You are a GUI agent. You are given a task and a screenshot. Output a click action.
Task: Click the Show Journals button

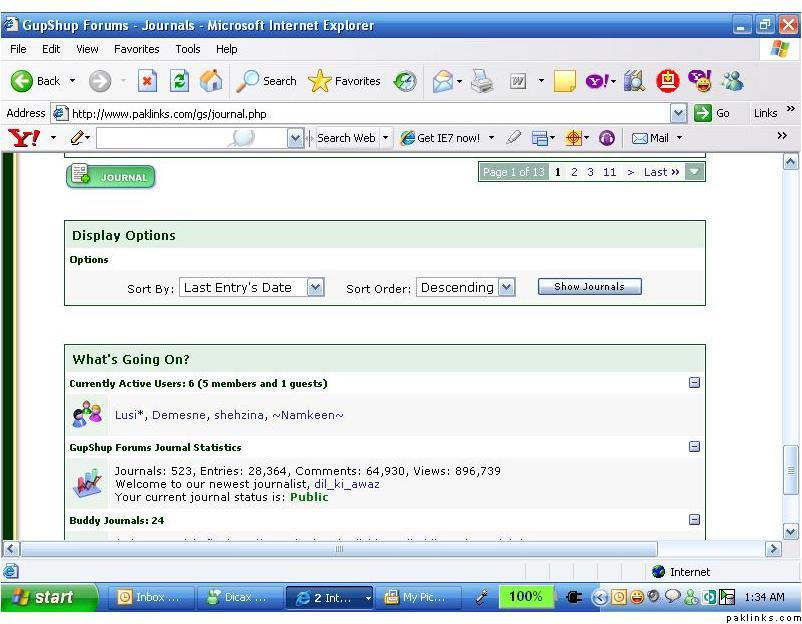(x=589, y=287)
